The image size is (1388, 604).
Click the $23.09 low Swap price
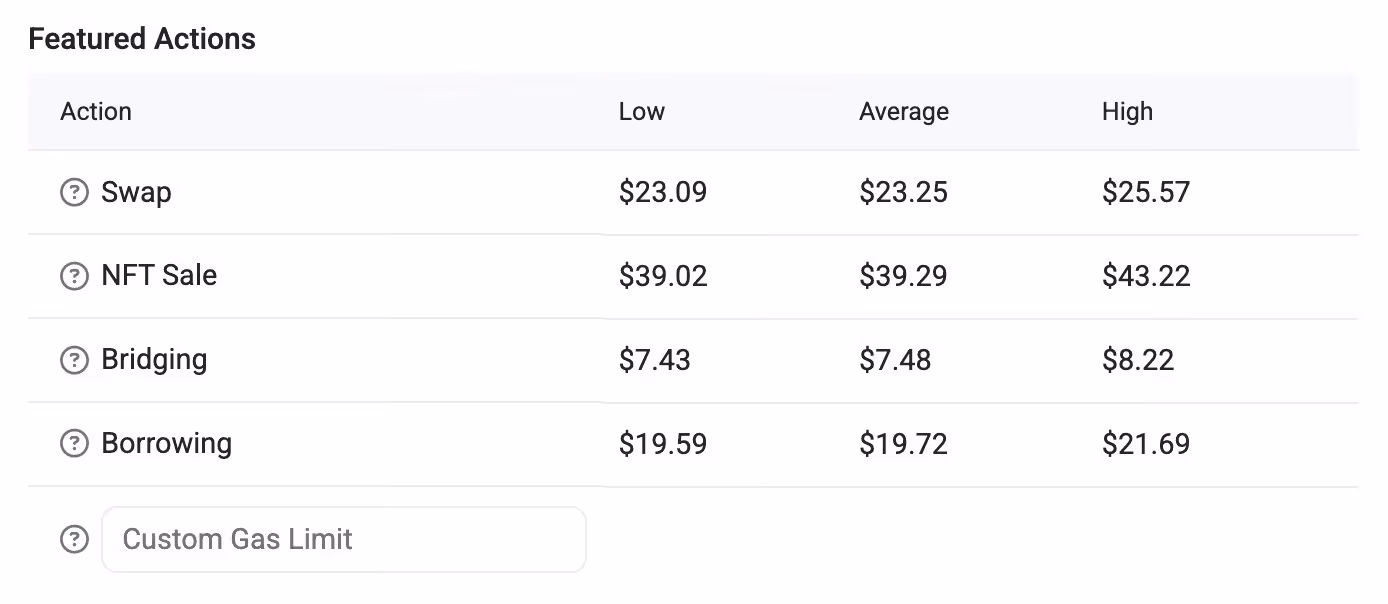(x=663, y=192)
